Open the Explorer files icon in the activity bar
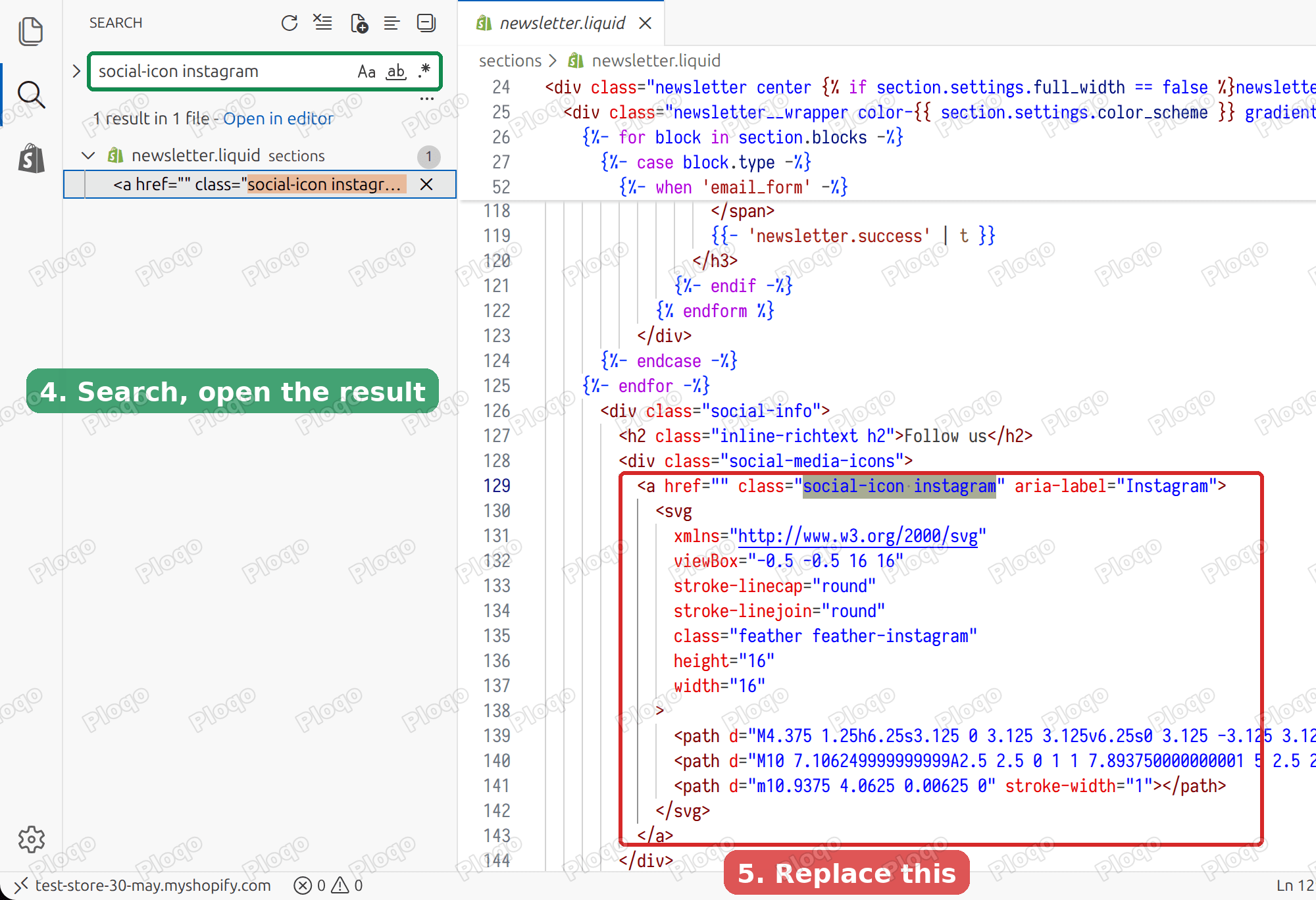The height and width of the screenshot is (900, 1316). coord(31,31)
